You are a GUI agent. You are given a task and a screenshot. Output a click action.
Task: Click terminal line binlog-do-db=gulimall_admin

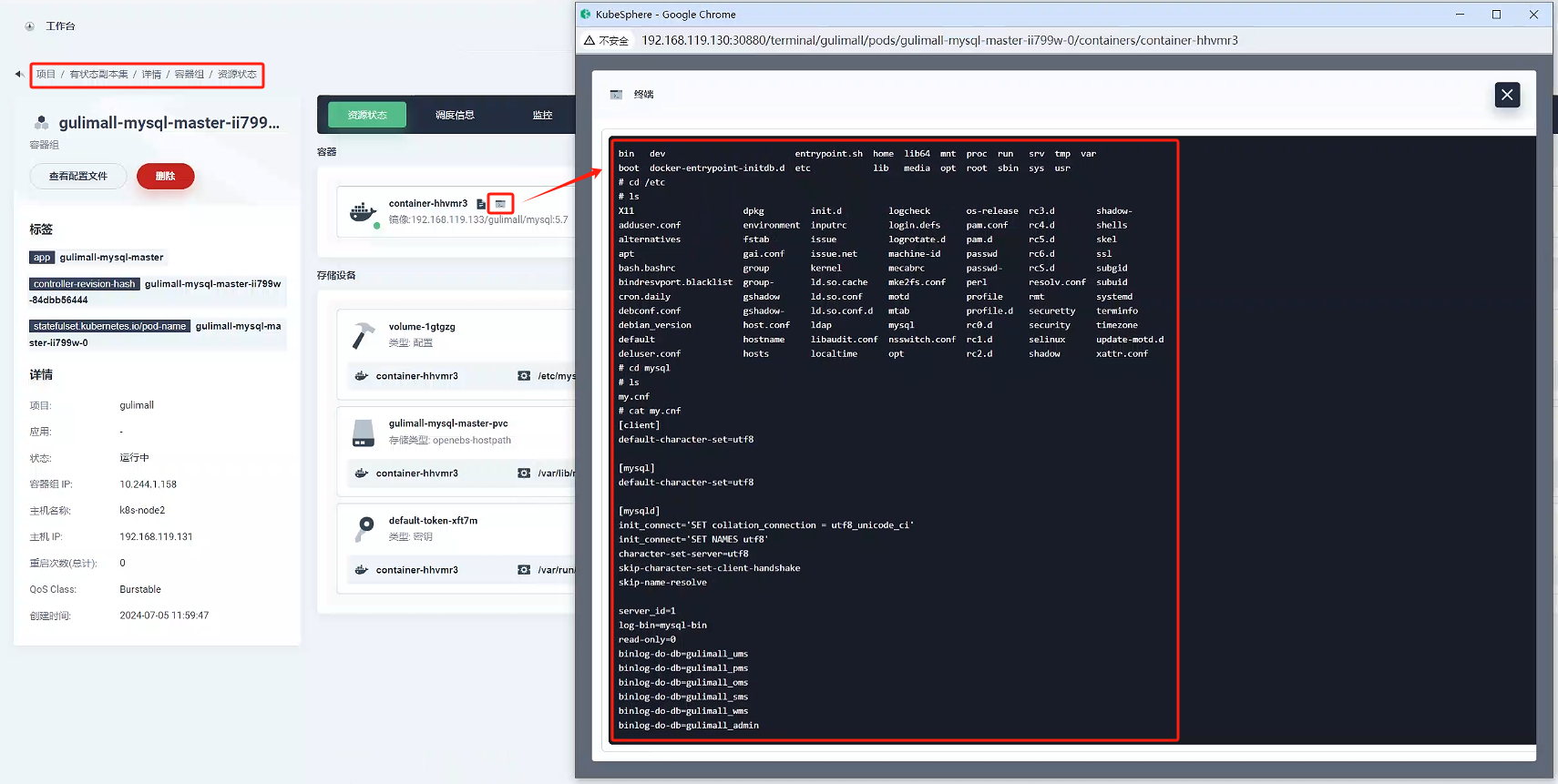(x=688, y=726)
